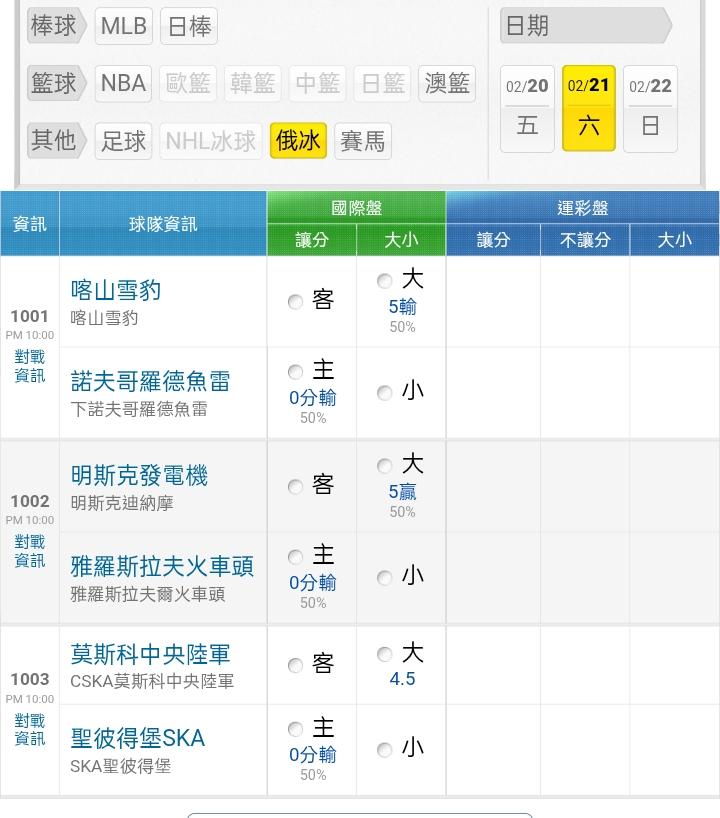
Task: Choose the 日籃 filter
Action: (382, 83)
